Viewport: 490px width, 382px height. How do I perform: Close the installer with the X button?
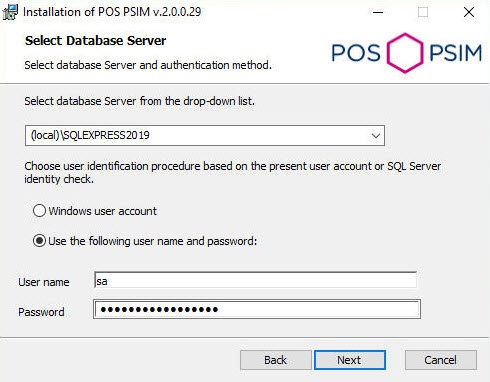[x=469, y=12]
